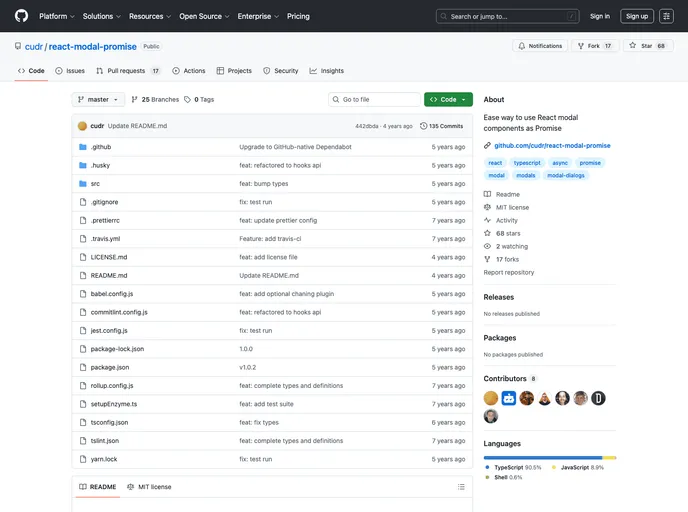Viewport: 688px width, 512px height.
Task: Click the Sign in link
Action: tap(600, 16)
